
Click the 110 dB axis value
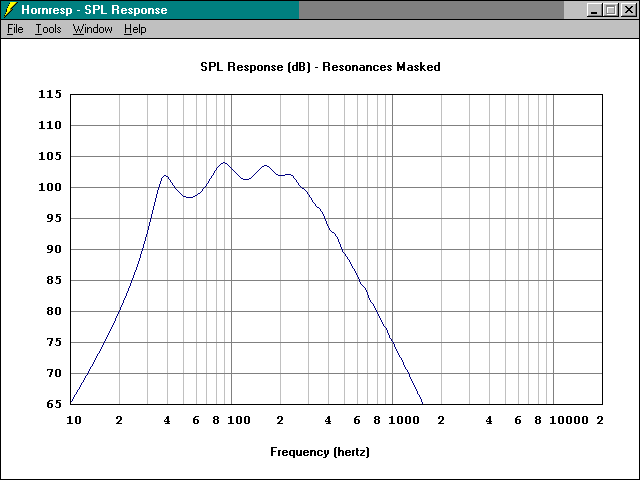(50, 125)
